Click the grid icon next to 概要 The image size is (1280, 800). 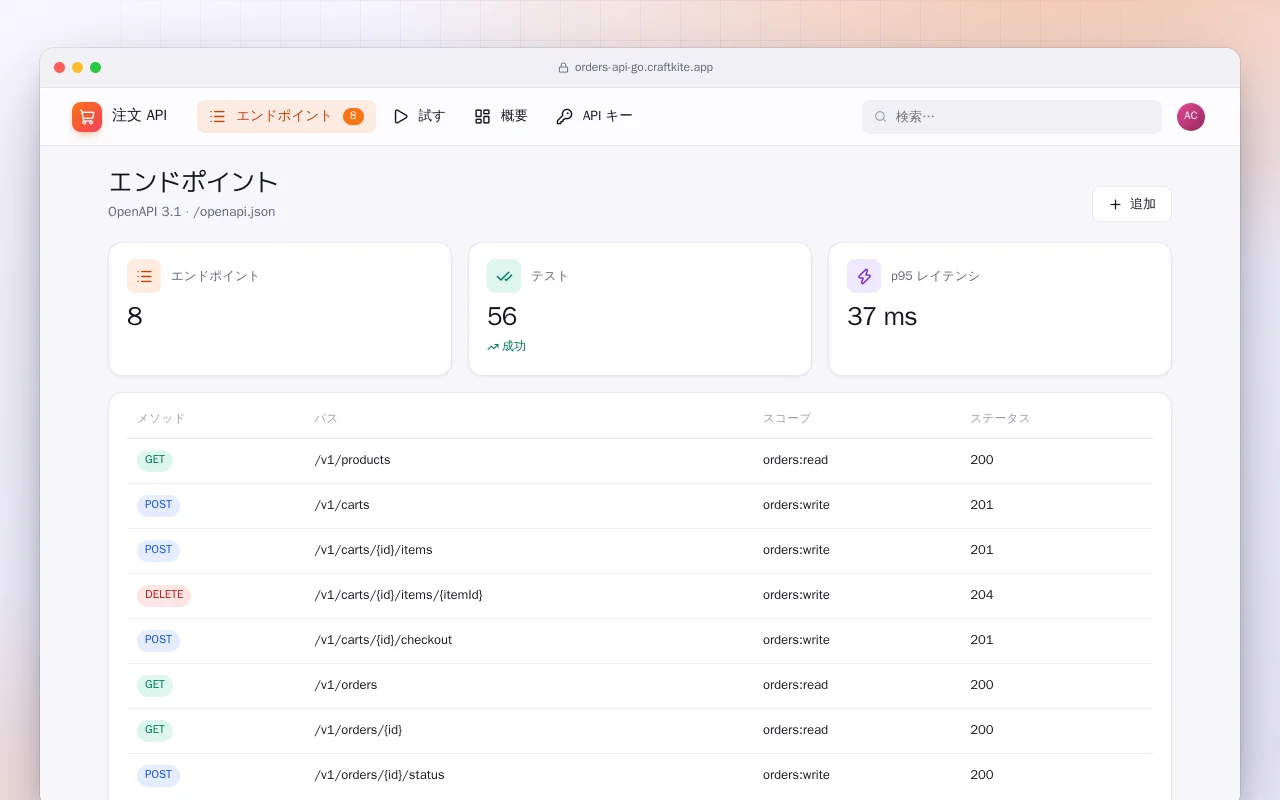point(482,117)
